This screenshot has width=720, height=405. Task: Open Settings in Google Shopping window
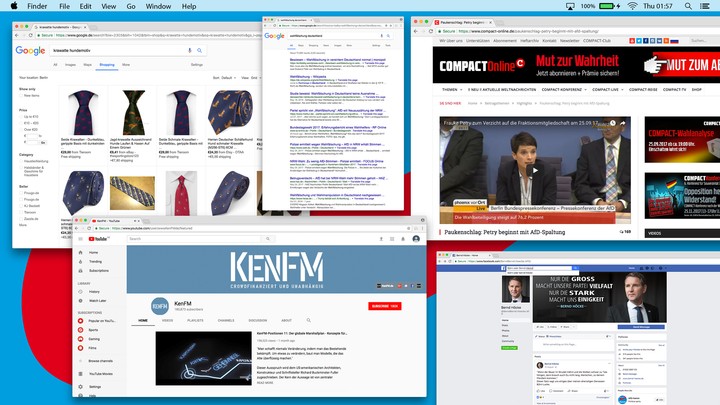coord(197,65)
